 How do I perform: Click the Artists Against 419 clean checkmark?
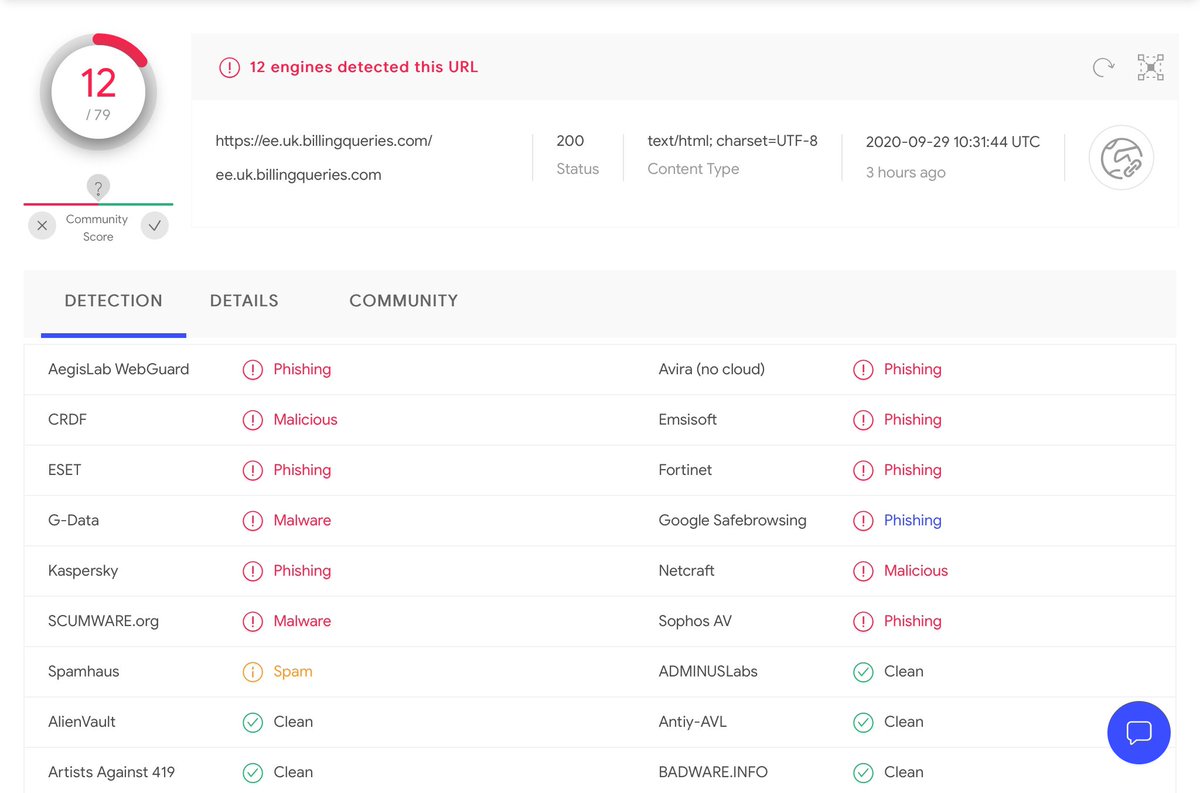pyautogui.click(x=253, y=772)
